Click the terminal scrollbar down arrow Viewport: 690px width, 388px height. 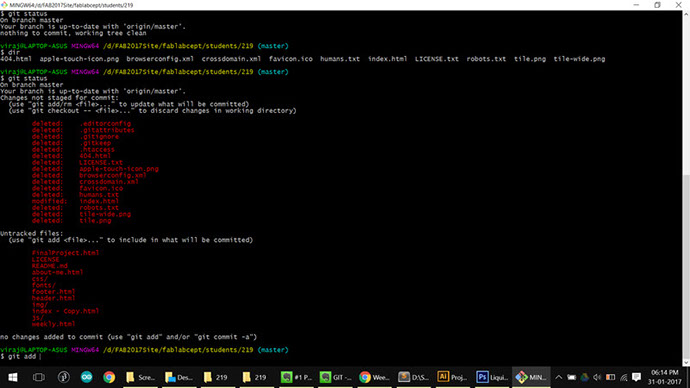[x=686, y=363]
